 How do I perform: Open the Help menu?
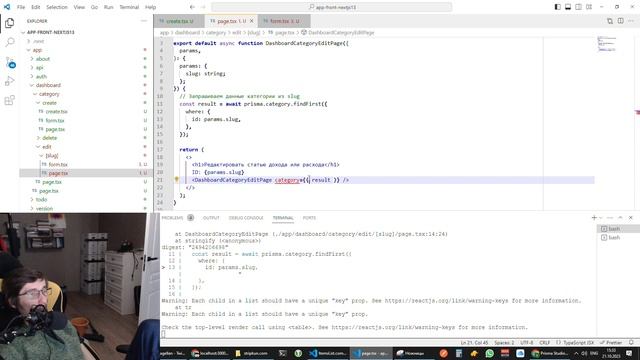pos(151,7)
